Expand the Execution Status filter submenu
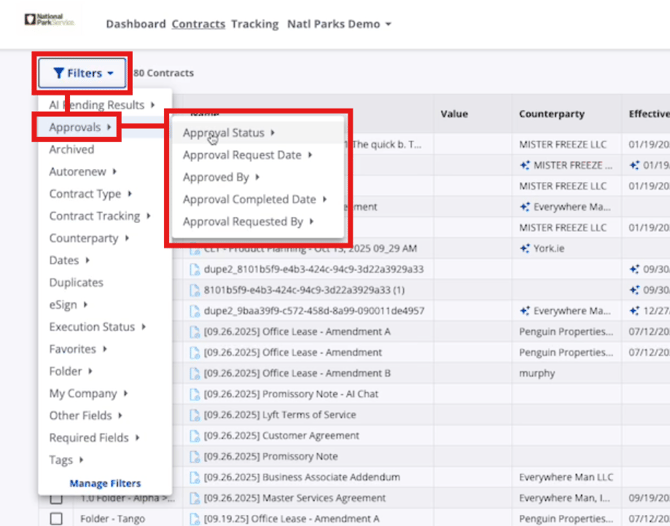This screenshot has height=526, width=670. 97,327
